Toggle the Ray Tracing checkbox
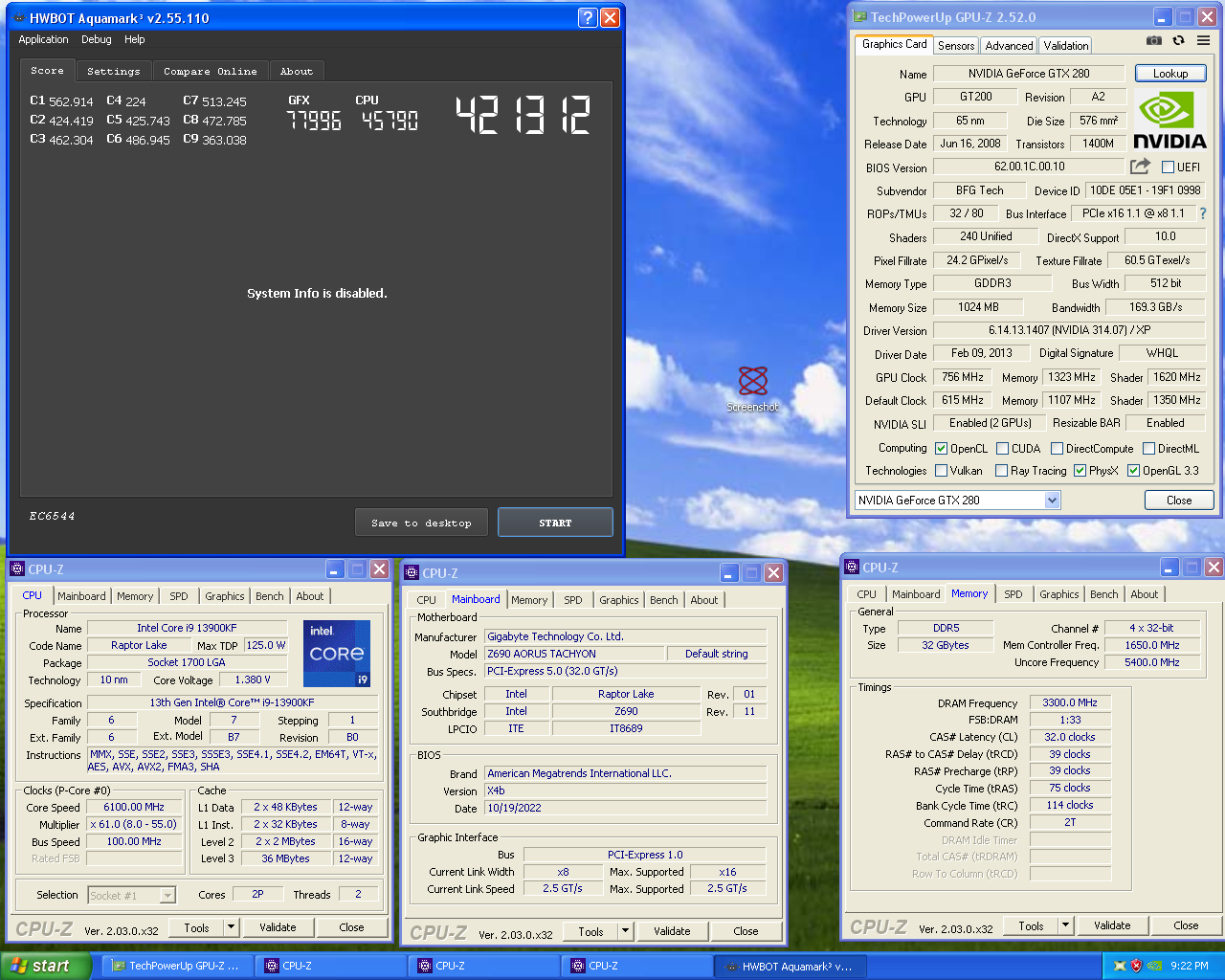The height and width of the screenshot is (980, 1225). click(x=1001, y=470)
